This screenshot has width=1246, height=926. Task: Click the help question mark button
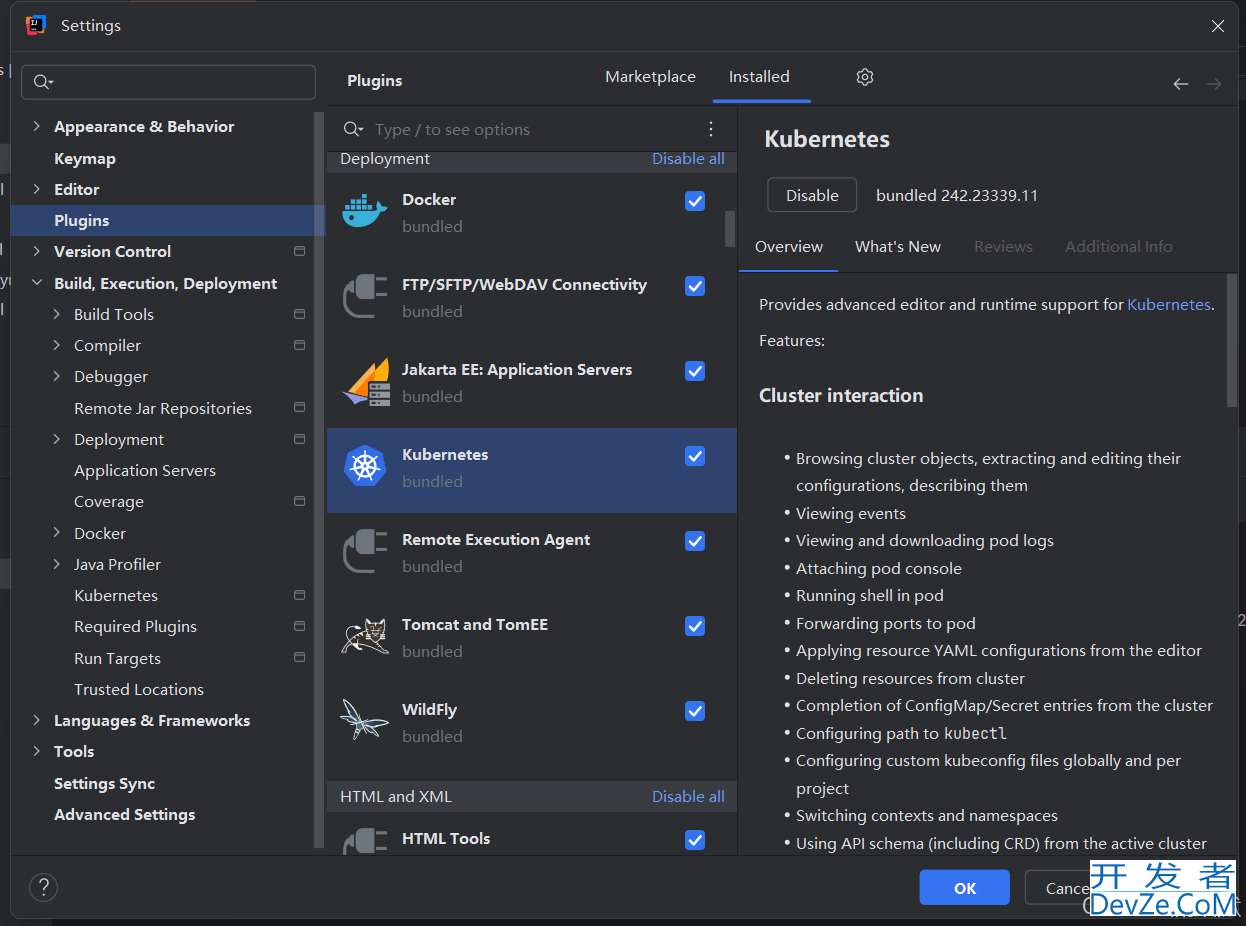coord(43,887)
